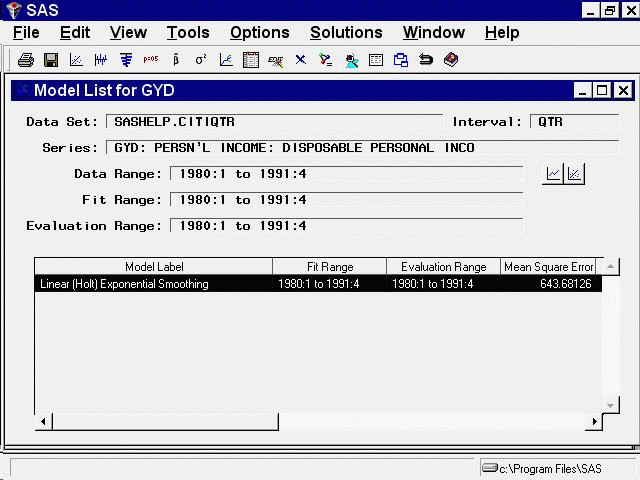The width and height of the screenshot is (640, 480).
Task: Click the second graph button right of Data Range
Action: (575, 173)
